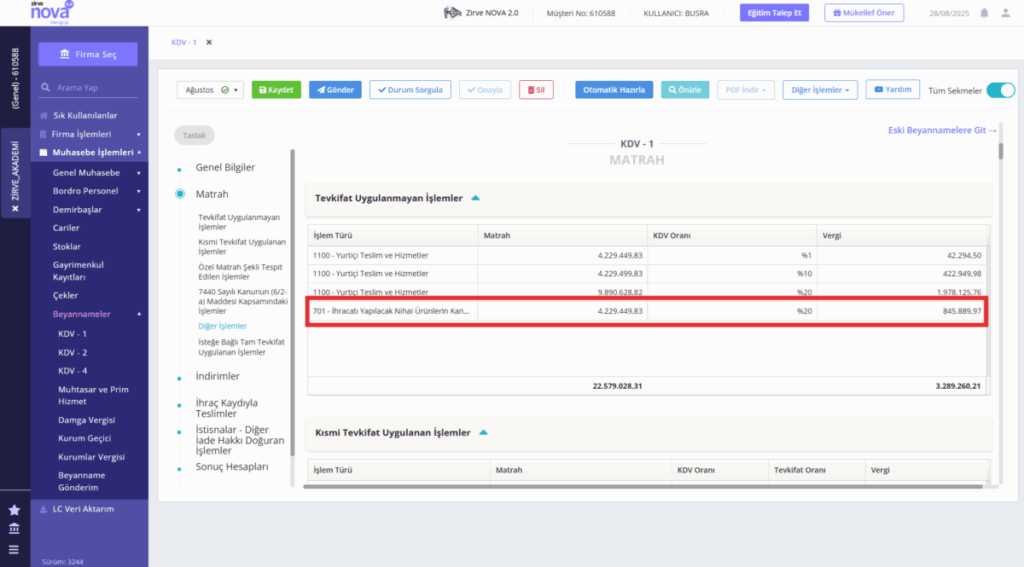
Task: Follow Eski Beyannamelere Git link
Action: [942, 131]
